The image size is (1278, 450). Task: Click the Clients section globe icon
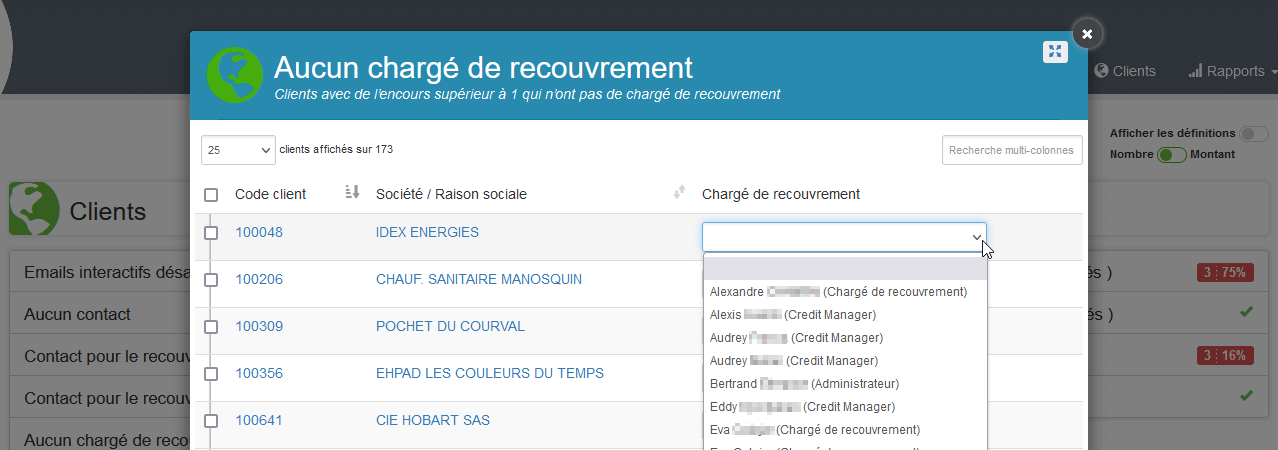click(x=35, y=208)
